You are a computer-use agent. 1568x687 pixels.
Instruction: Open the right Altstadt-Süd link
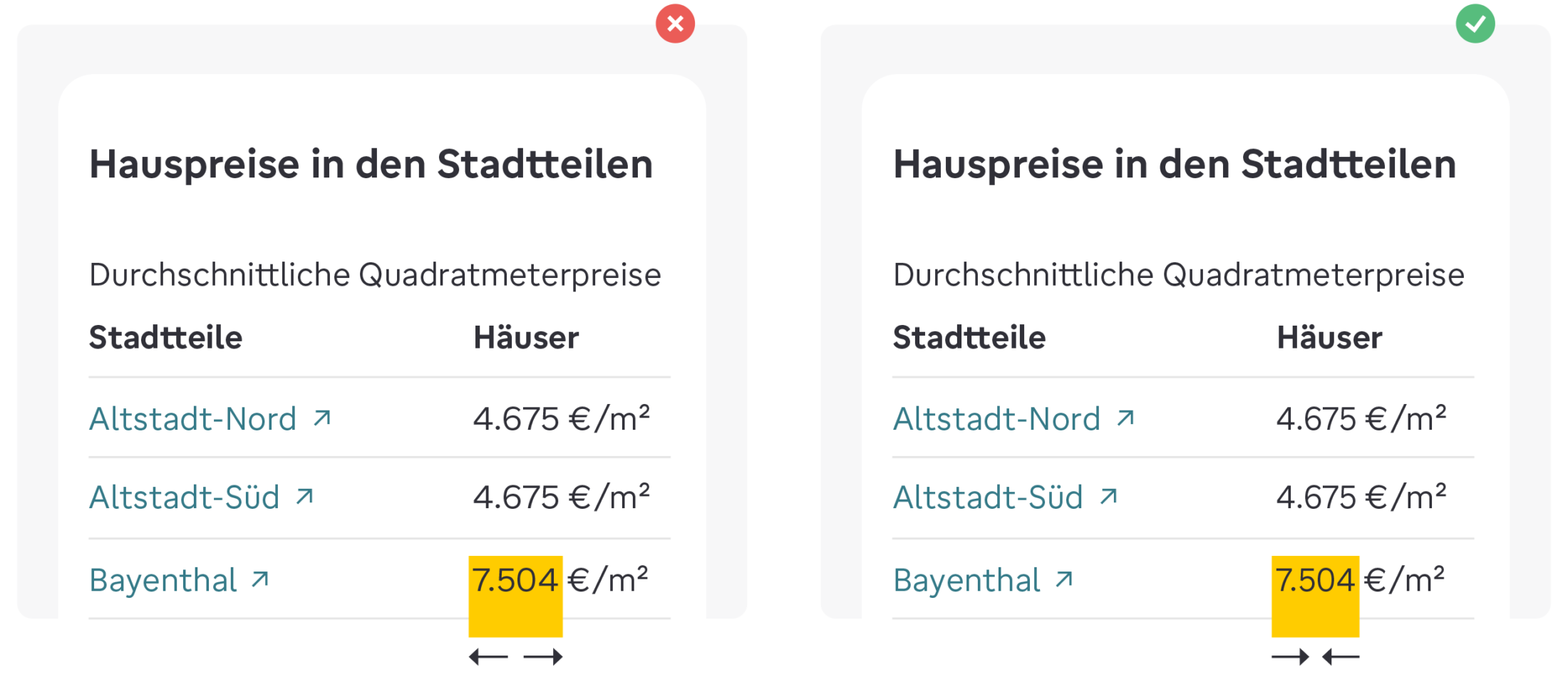pyautogui.click(x=1005, y=497)
